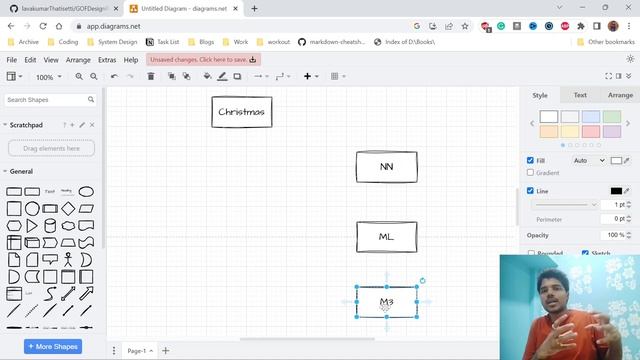Toggle the Line checkbox
This screenshot has height=360, width=640.
pyautogui.click(x=530, y=191)
